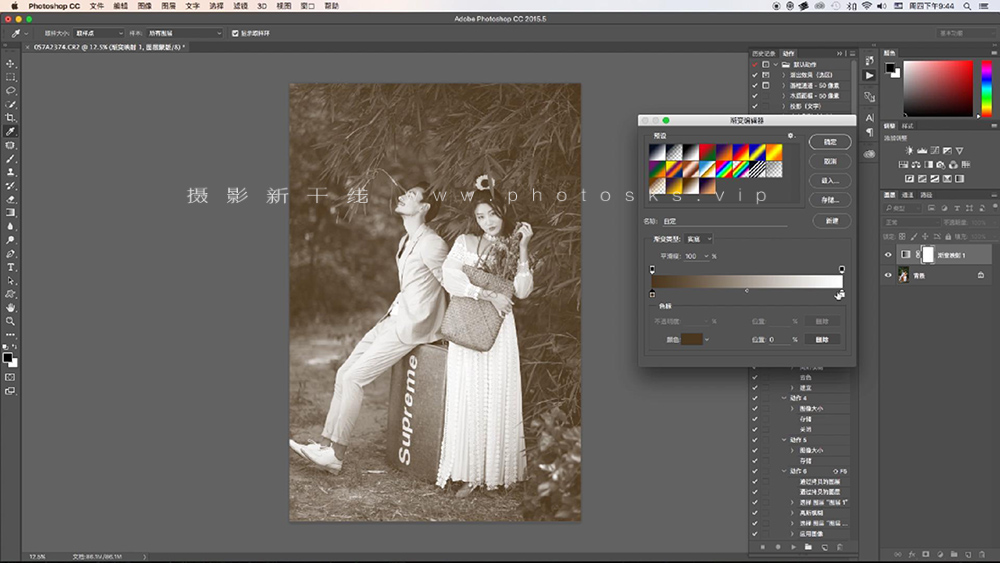The width and height of the screenshot is (1000, 563).
Task: Select the Dodge tool
Action: pos(10,240)
